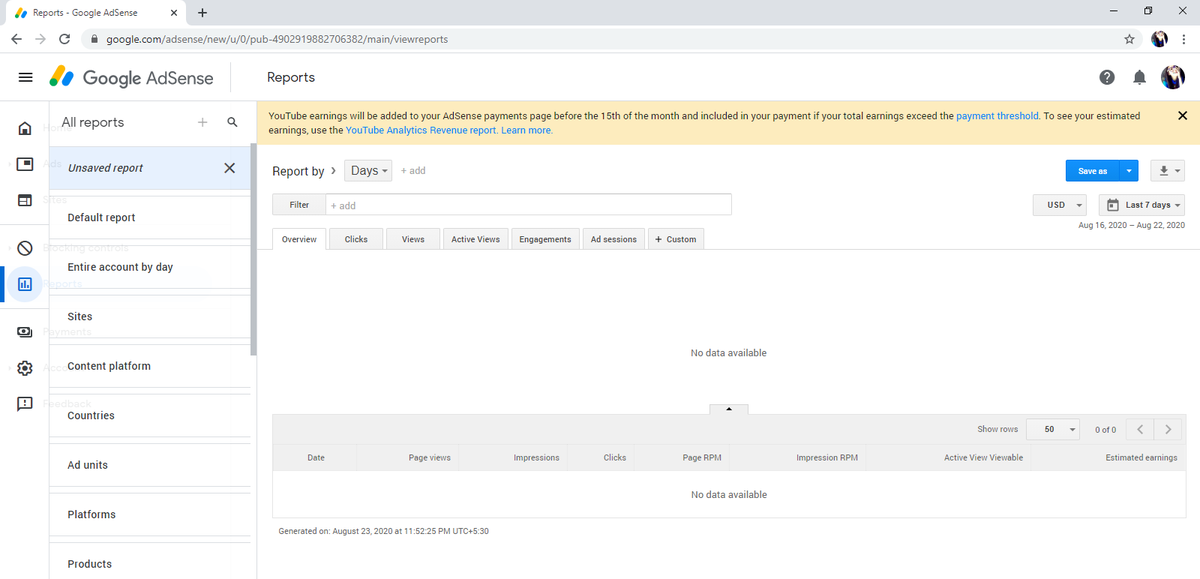Sort by the Page views column header
This screenshot has width=1200, height=579.
[x=430, y=457]
